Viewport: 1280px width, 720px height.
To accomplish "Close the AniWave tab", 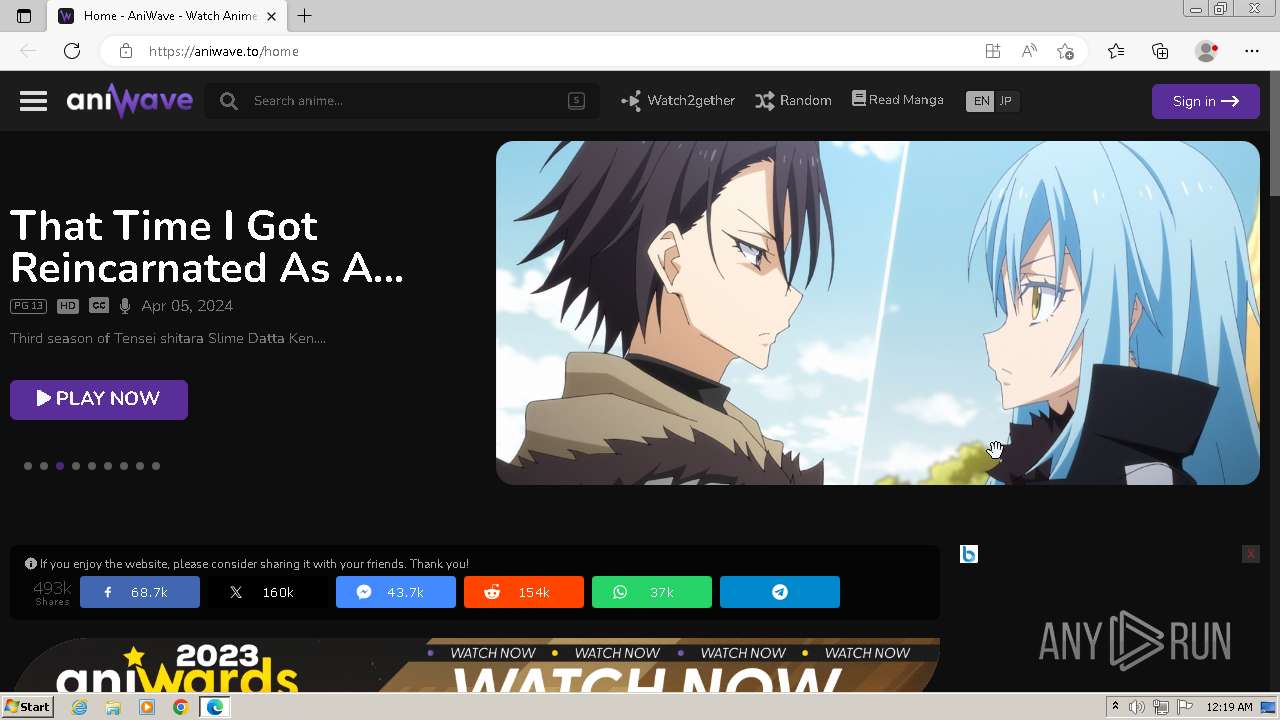I will (x=271, y=16).
